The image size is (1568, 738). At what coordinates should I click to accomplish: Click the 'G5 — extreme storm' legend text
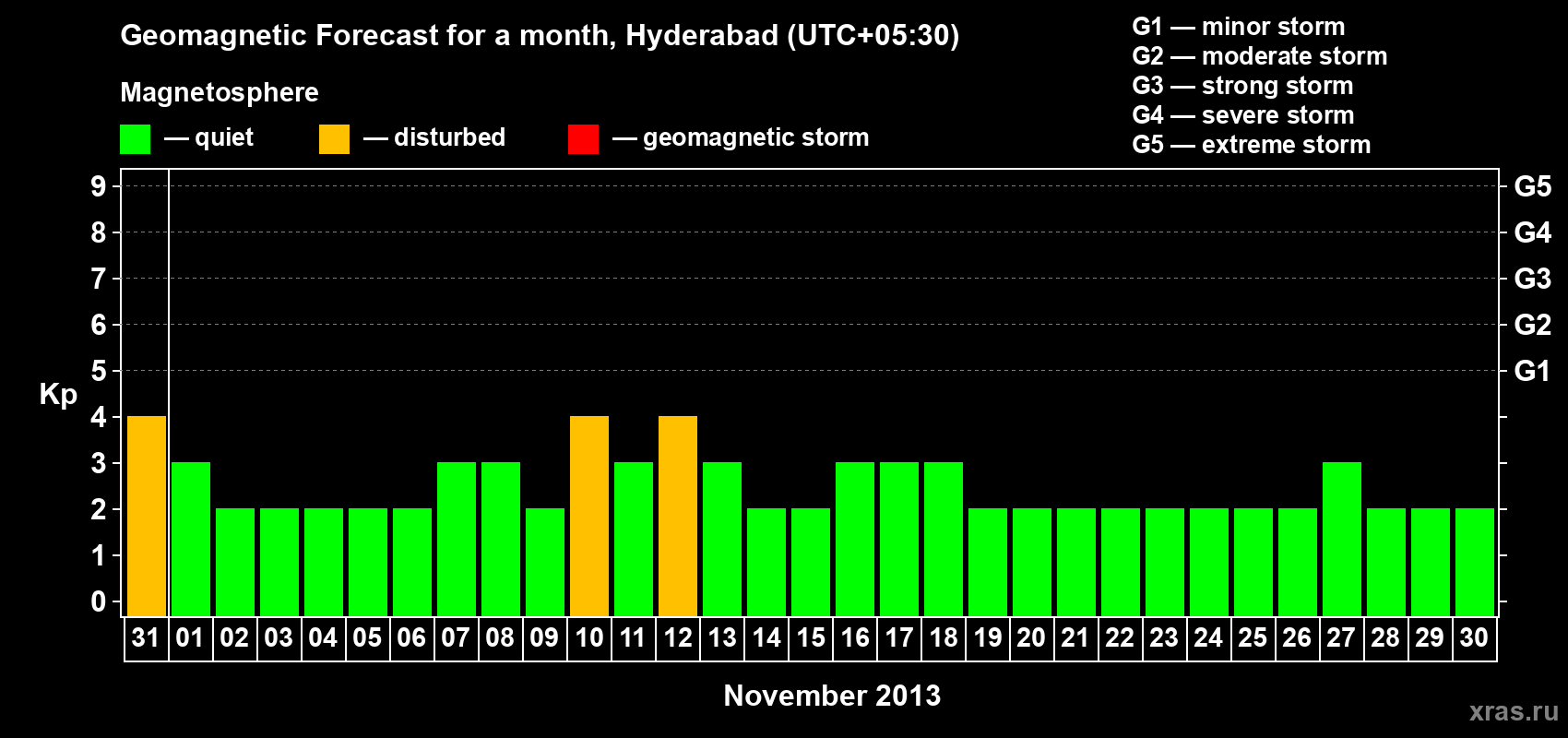1252,145
